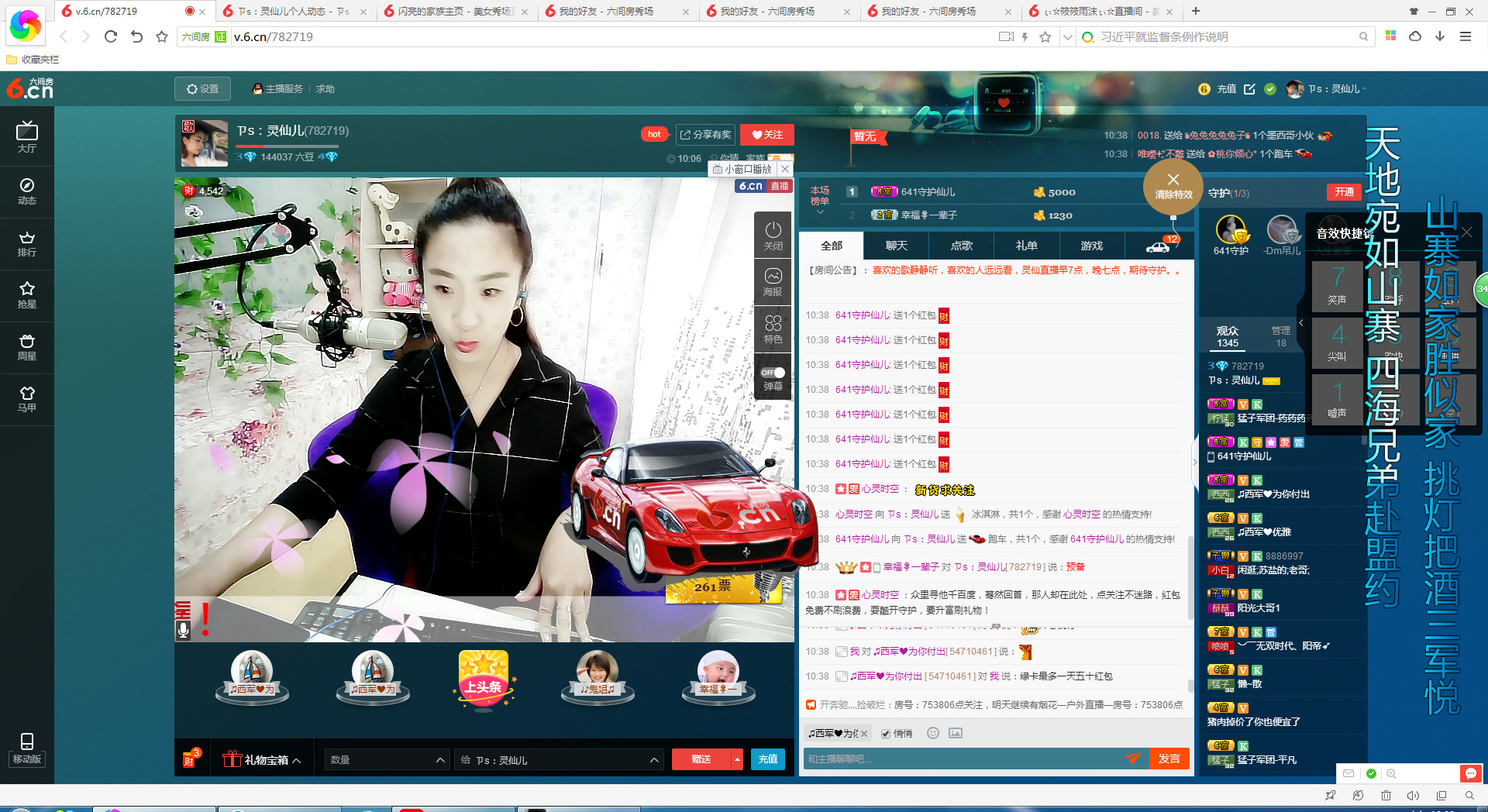1488x812 pixels.
Task: Open the emoji picker in the chat box
Action: pos(933,733)
